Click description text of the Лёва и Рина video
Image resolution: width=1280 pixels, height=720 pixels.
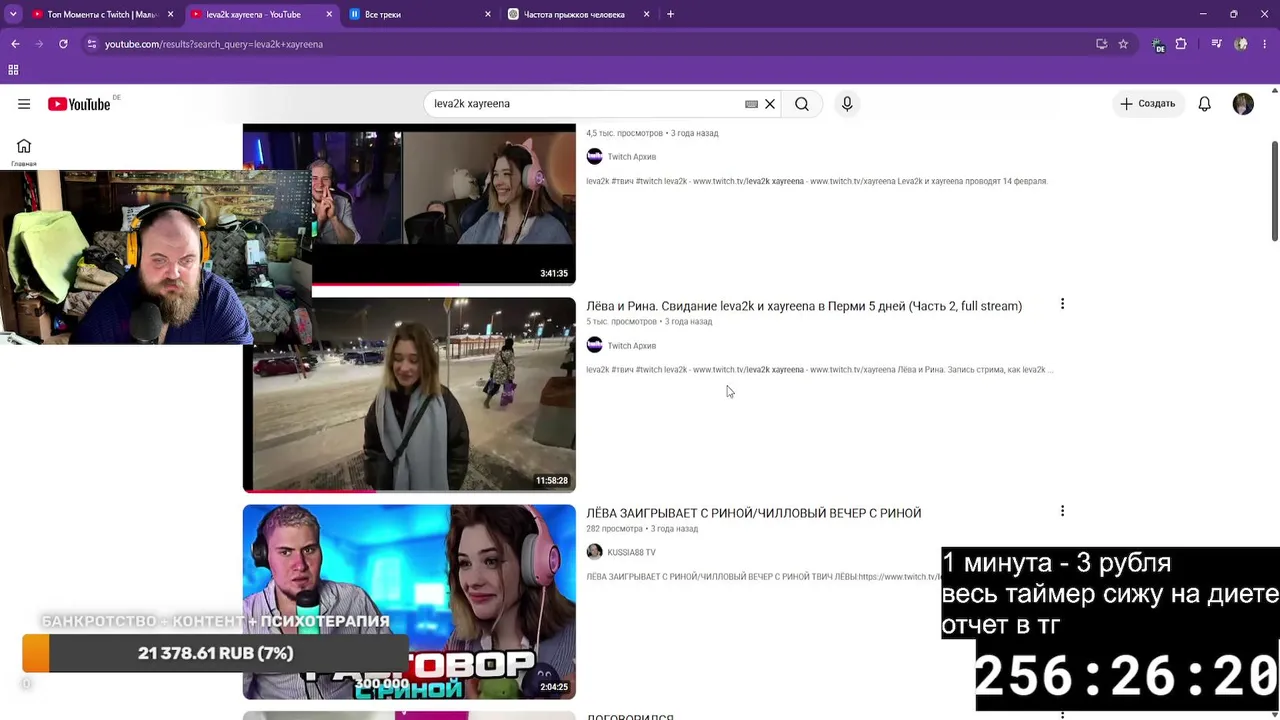(820, 370)
